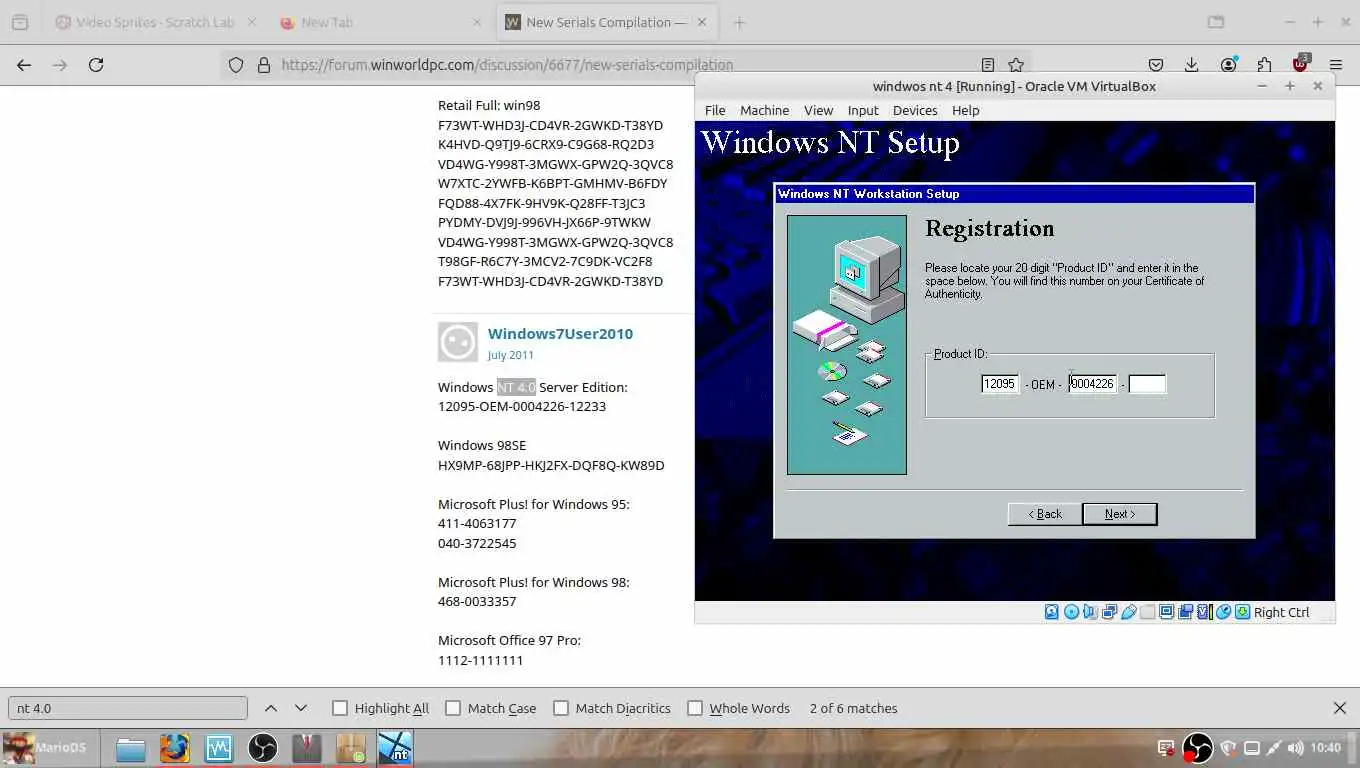Viewport: 1360px width, 768px height.
Task: Click the VirtualBox USB status icon
Action: (1129, 612)
